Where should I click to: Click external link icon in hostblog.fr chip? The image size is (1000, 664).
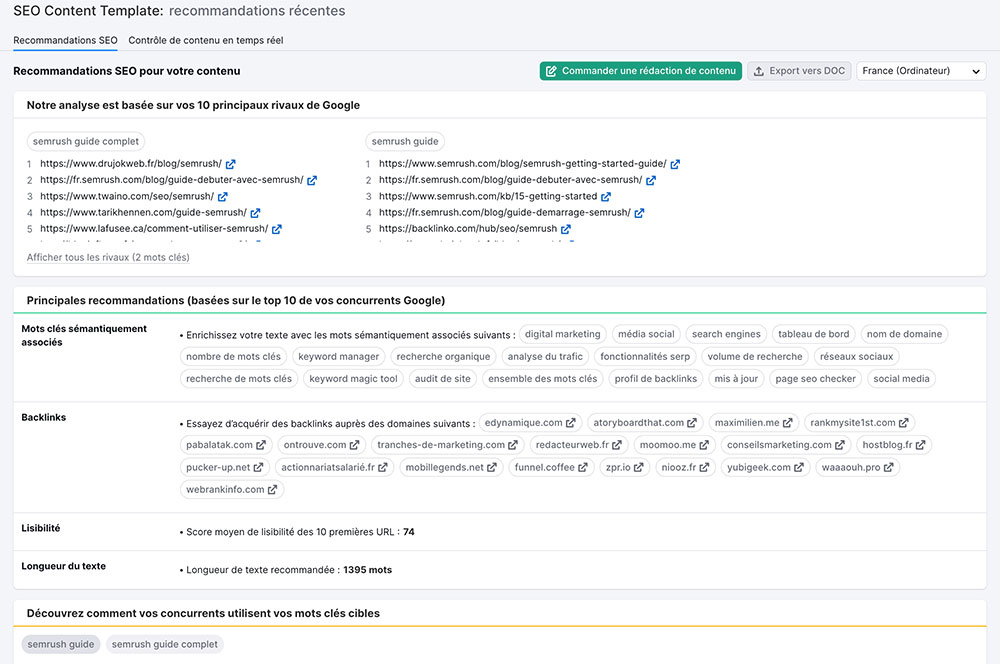920,445
